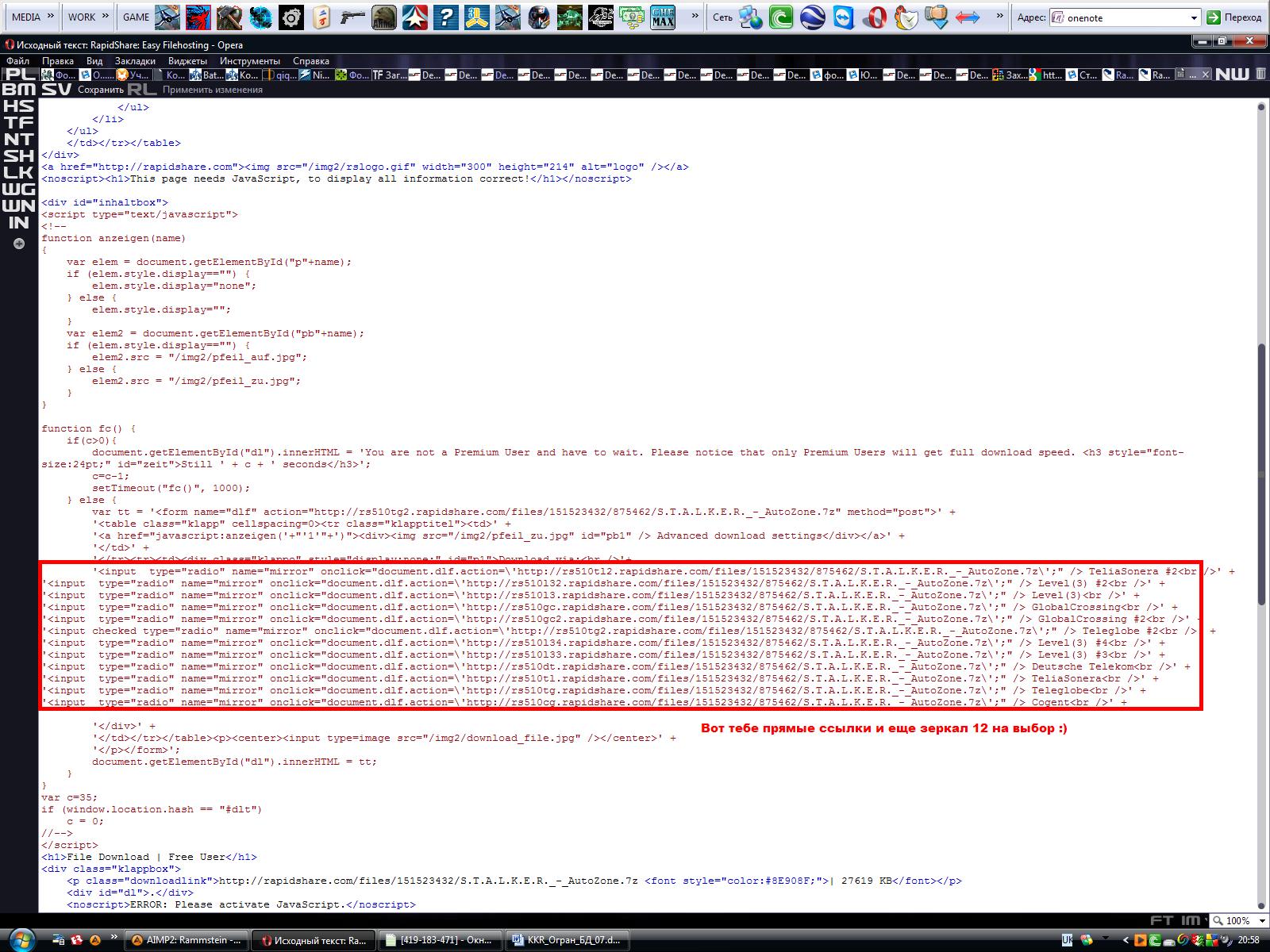Viewport: 1270px width, 952px height.
Task: Open the red Opera browser icon
Action: [x=874, y=17]
